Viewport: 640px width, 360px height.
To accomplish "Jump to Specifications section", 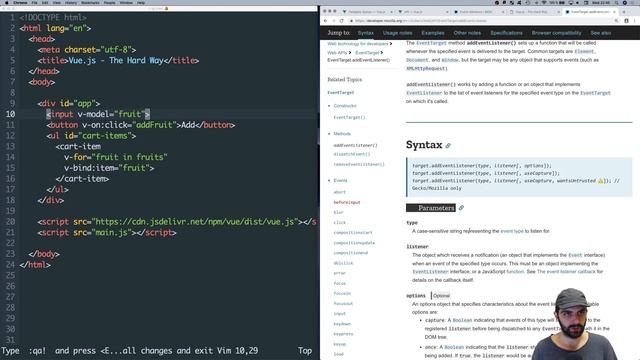I will coord(506,33).
